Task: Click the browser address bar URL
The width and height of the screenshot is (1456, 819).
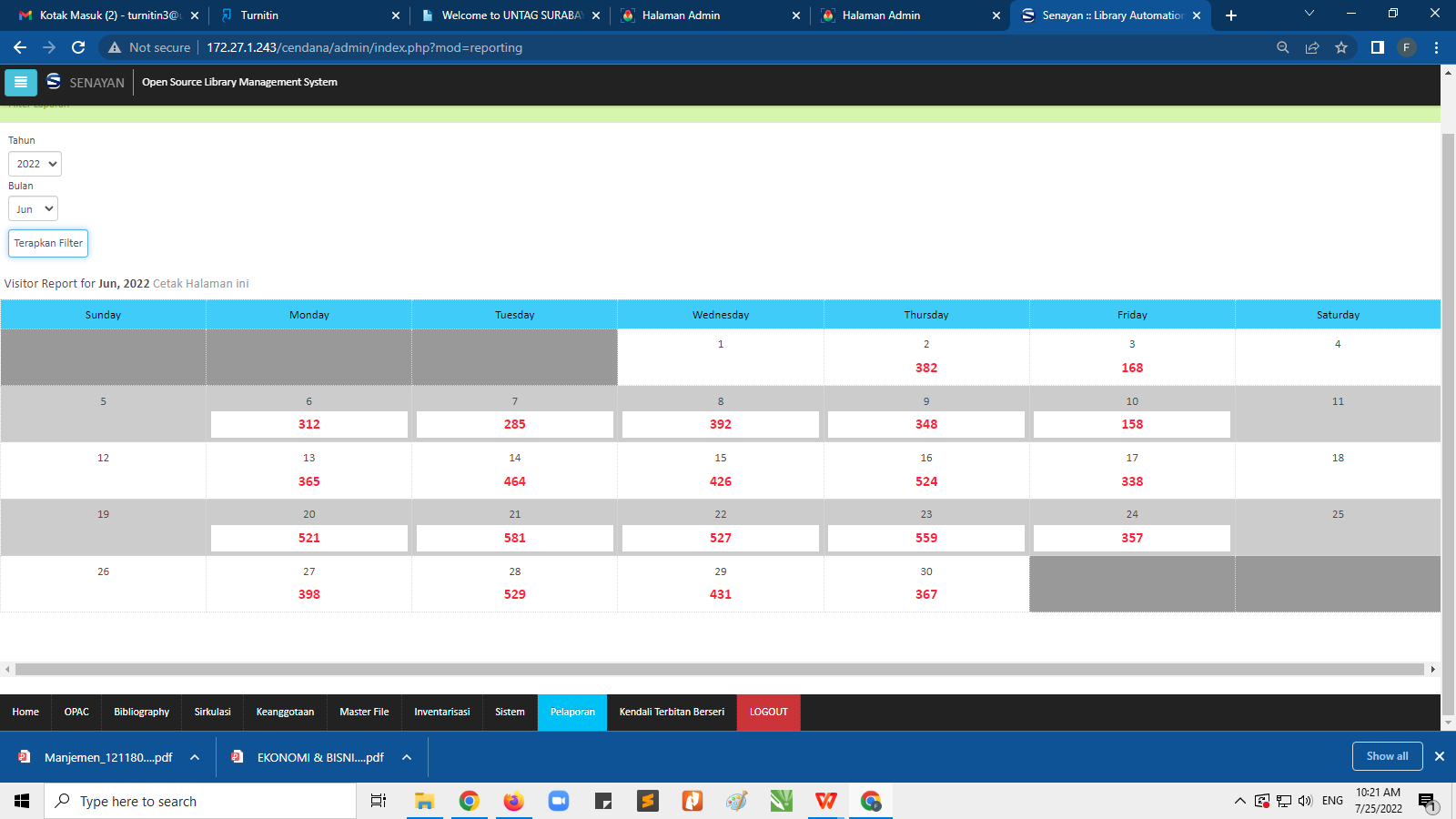Action: click(x=364, y=47)
